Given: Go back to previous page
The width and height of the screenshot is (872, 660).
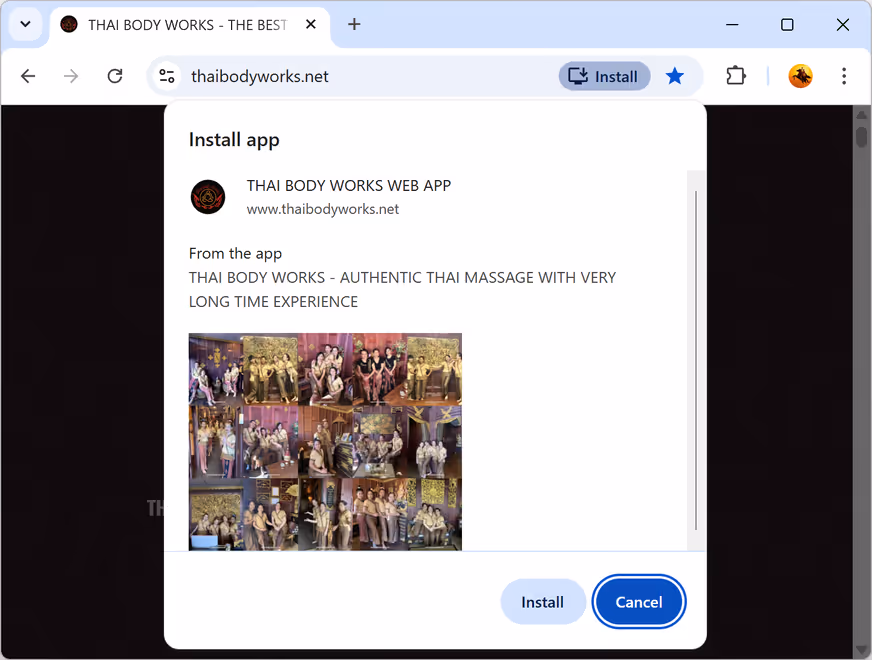Looking at the screenshot, I should click(28, 76).
